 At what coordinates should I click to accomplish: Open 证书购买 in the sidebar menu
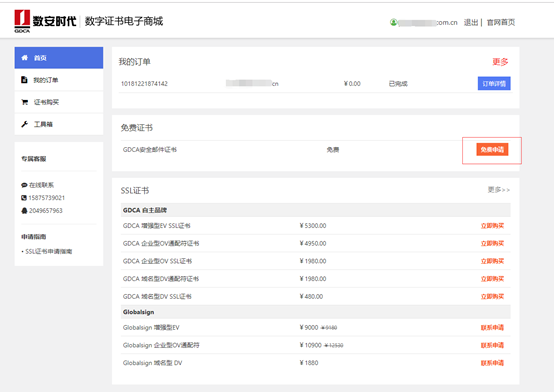click(x=59, y=102)
